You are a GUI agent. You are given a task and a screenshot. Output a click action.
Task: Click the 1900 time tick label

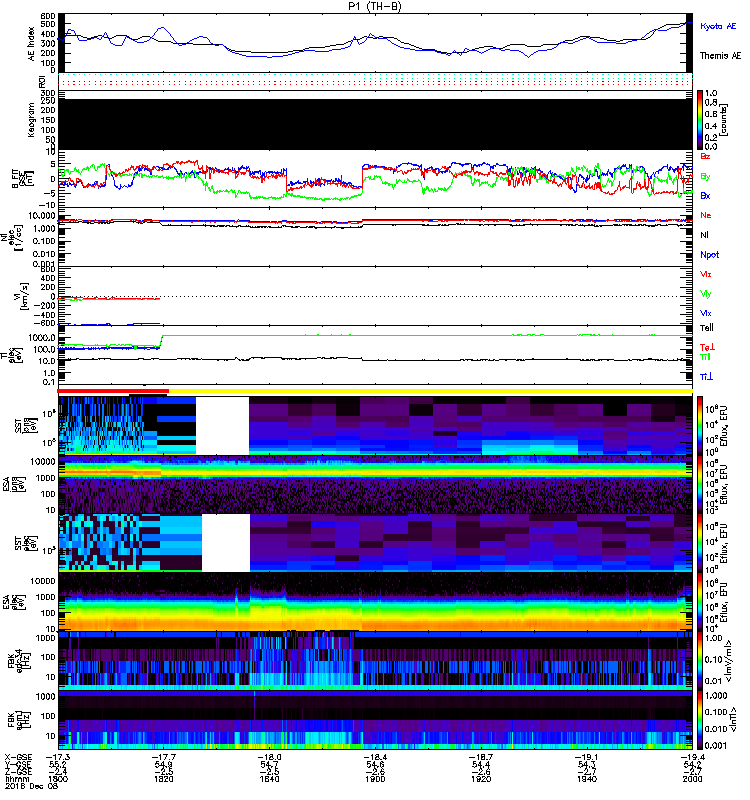pos(375,779)
